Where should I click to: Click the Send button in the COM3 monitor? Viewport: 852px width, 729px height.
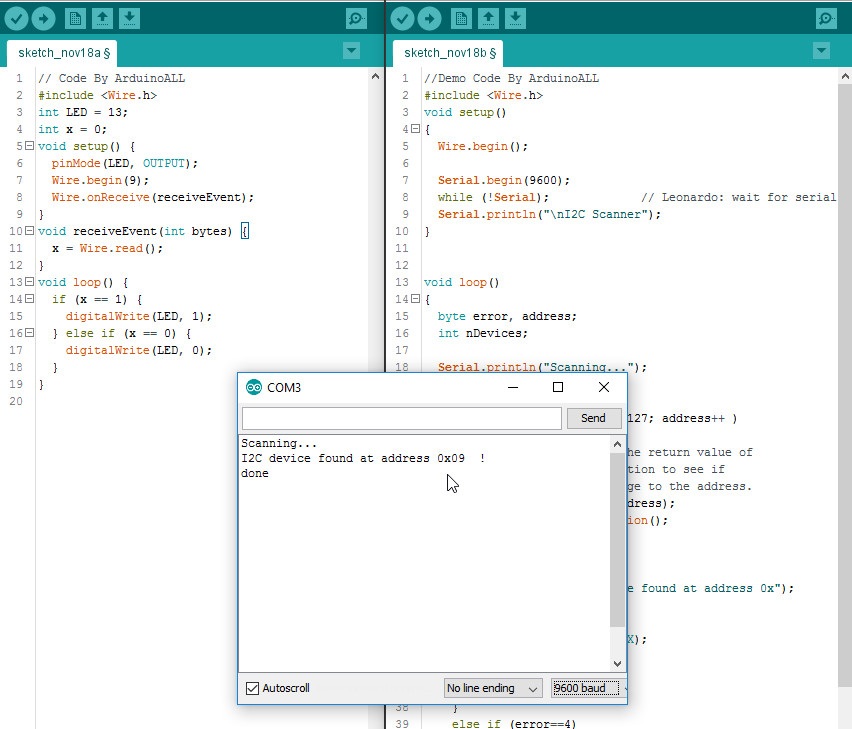pos(593,418)
